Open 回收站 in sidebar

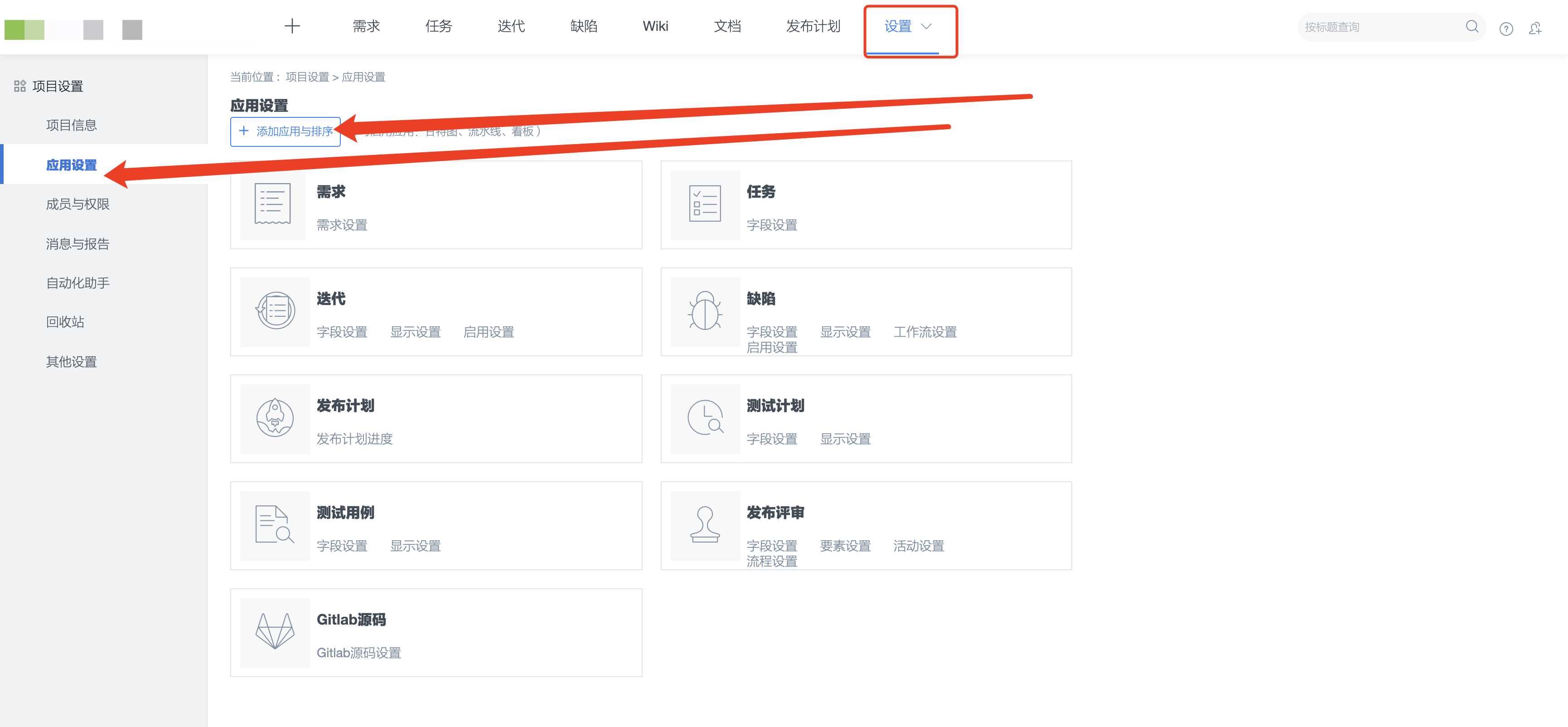click(x=65, y=321)
